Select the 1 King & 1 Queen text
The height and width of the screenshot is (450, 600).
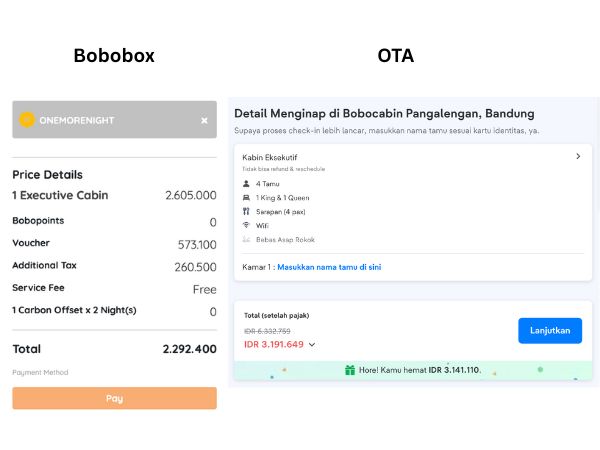point(283,197)
